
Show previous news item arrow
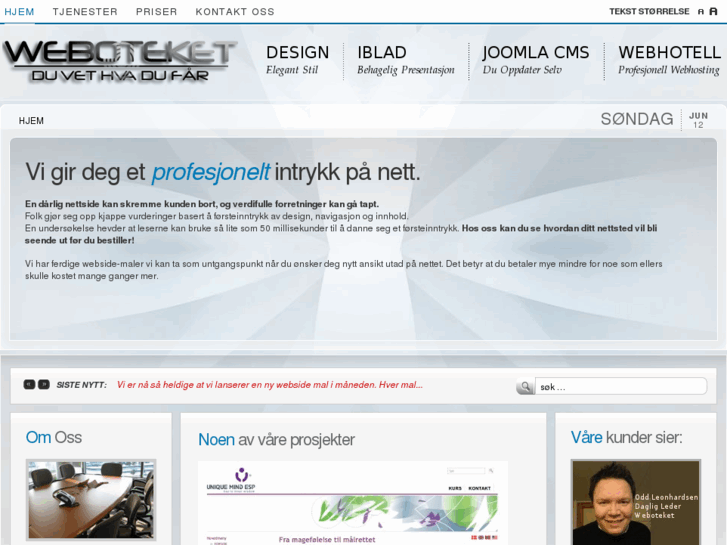pyautogui.click(x=29, y=385)
